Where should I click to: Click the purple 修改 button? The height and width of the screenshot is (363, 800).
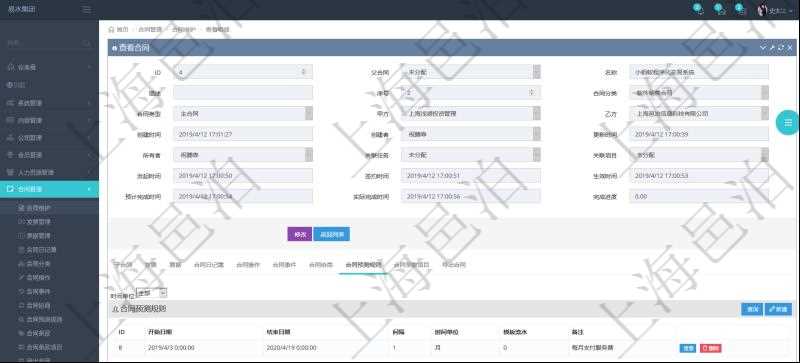pyautogui.click(x=299, y=234)
